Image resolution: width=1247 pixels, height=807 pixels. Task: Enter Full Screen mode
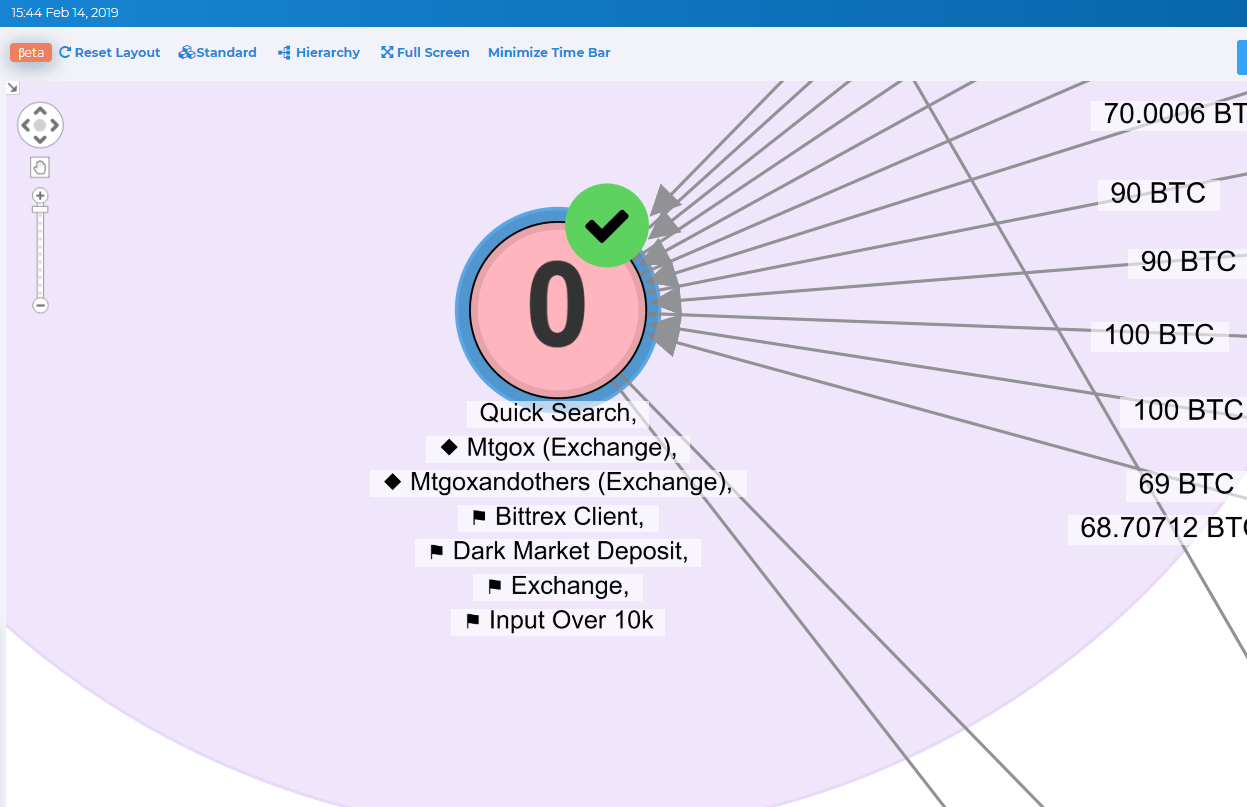[x=424, y=52]
